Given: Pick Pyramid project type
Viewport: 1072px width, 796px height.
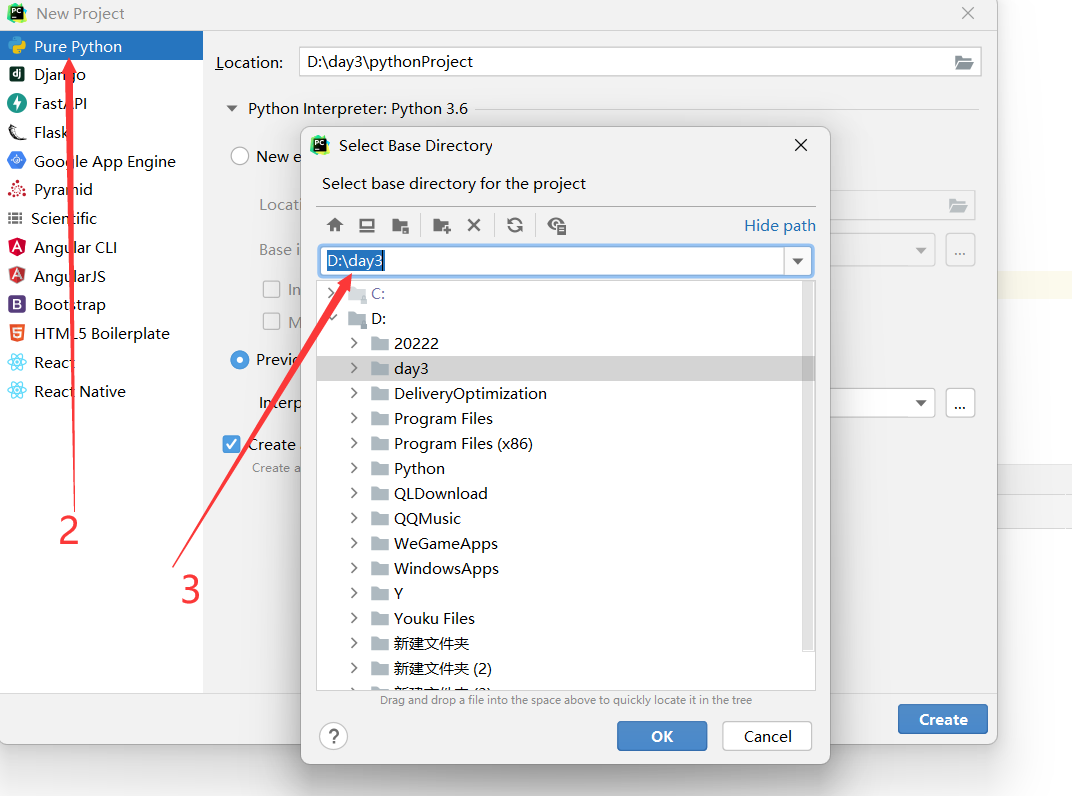Looking at the screenshot, I should (101, 189).
